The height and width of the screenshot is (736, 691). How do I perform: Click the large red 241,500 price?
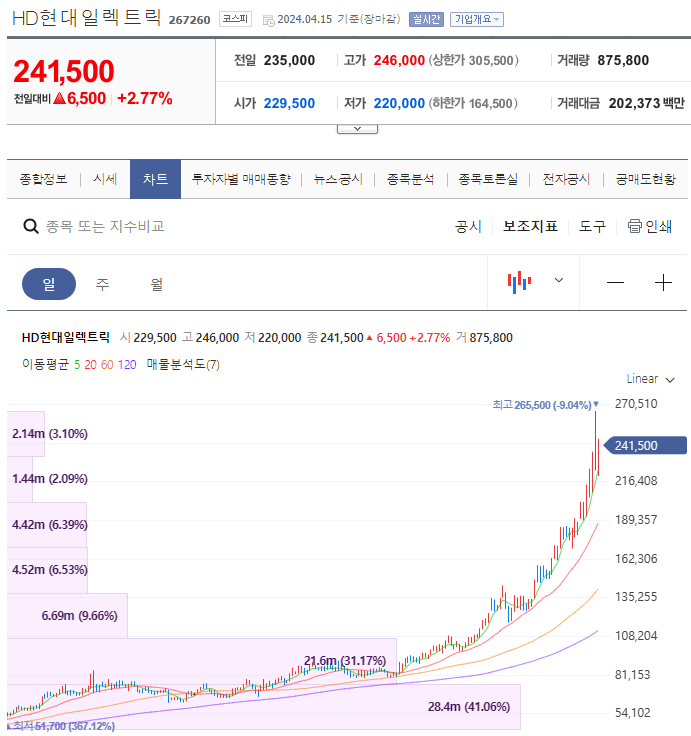coord(64,71)
